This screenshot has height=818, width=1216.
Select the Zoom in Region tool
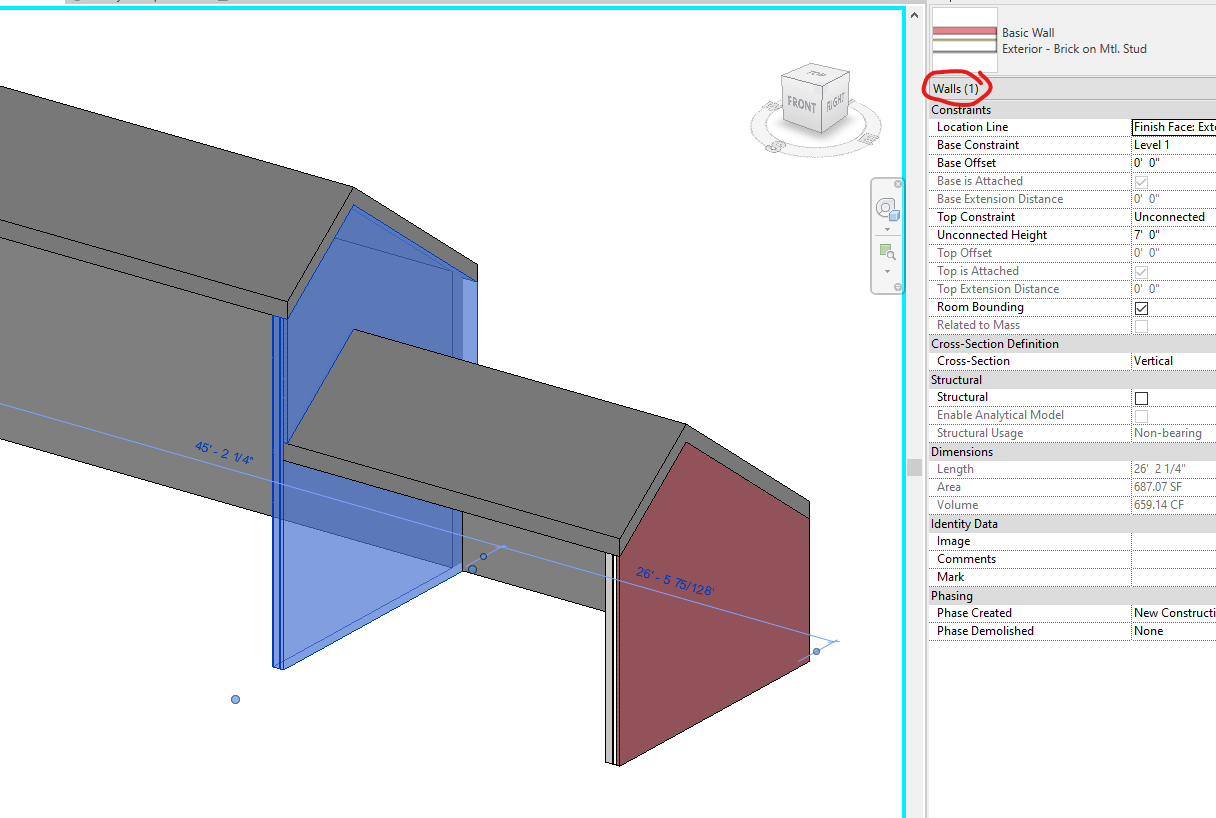click(x=887, y=251)
